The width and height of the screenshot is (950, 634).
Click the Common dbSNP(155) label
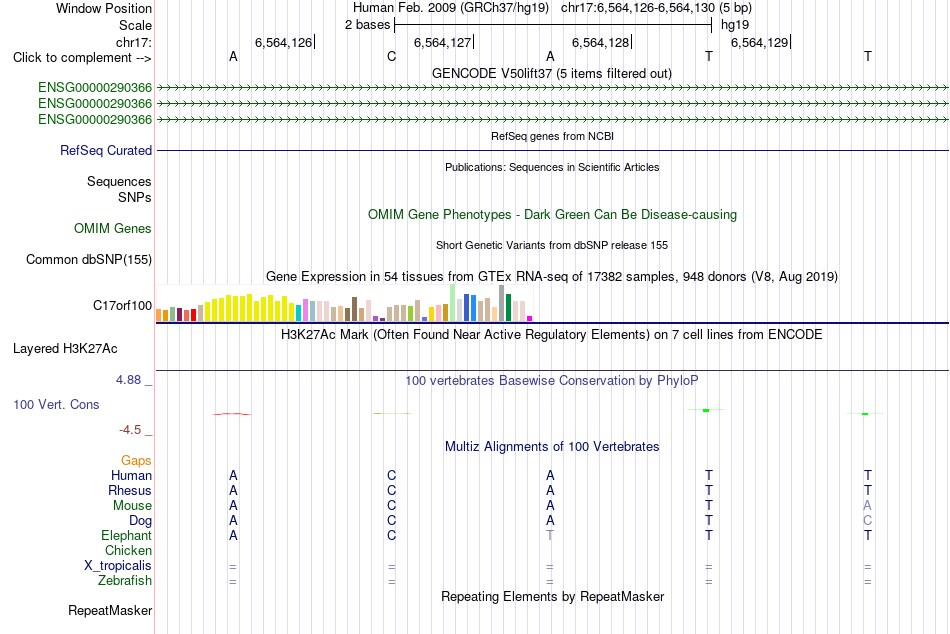coord(88,259)
